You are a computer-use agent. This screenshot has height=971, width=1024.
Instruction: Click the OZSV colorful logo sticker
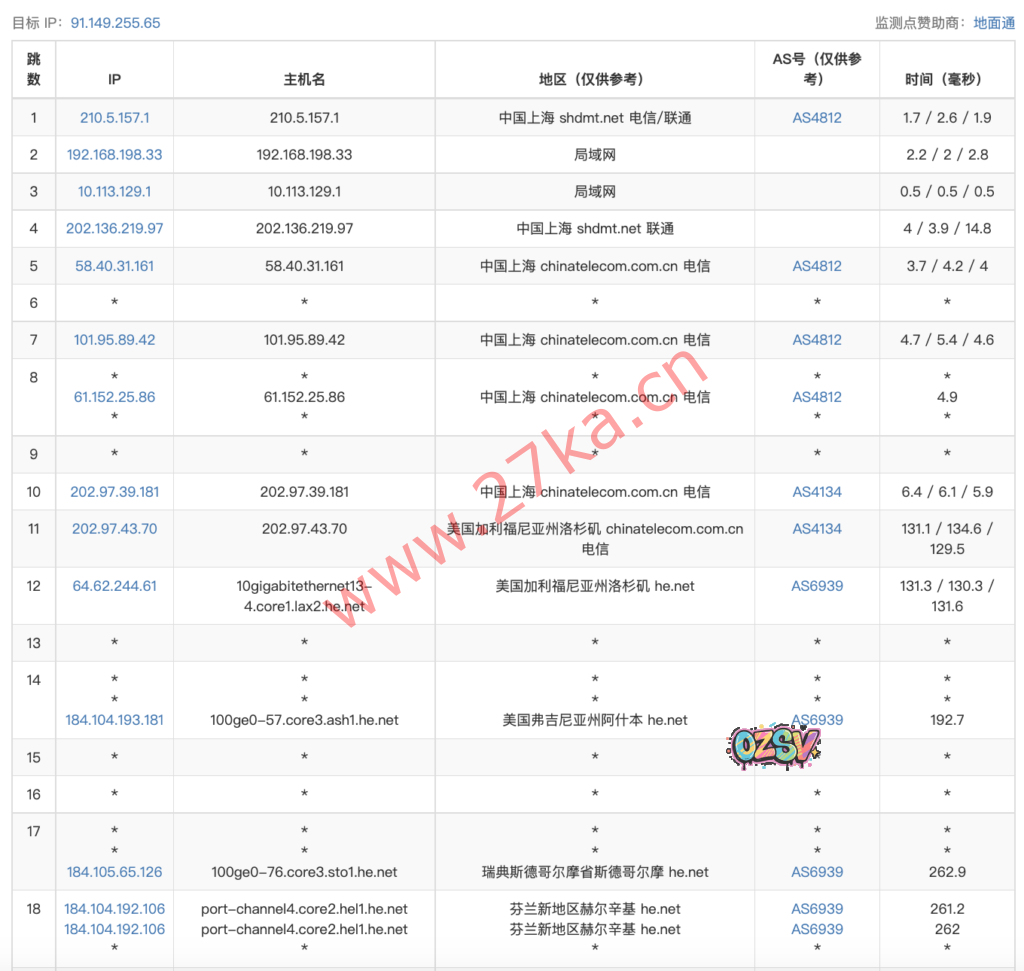(x=774, y=743)
